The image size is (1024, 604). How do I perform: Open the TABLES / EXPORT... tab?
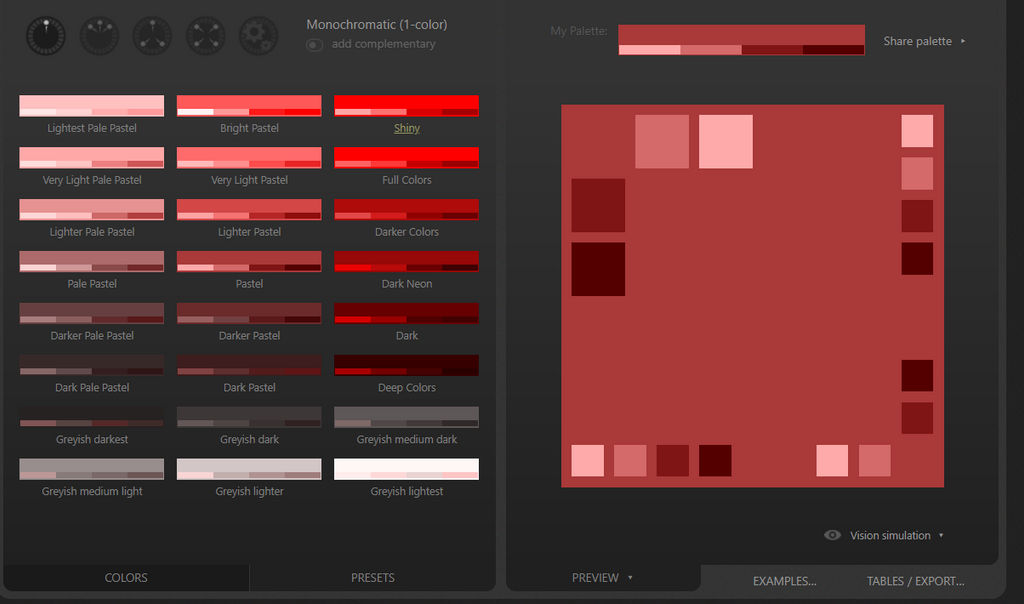[916, 581]
